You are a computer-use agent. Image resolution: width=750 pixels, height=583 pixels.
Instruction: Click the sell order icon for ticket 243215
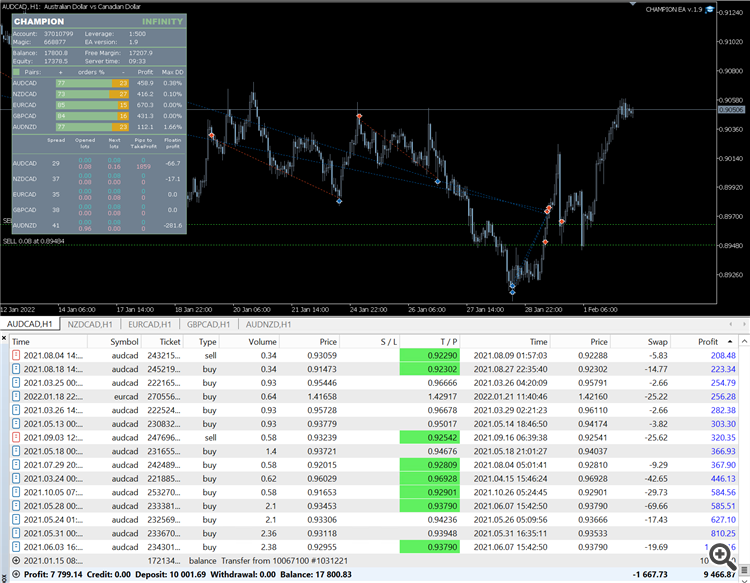coord(16,355)
